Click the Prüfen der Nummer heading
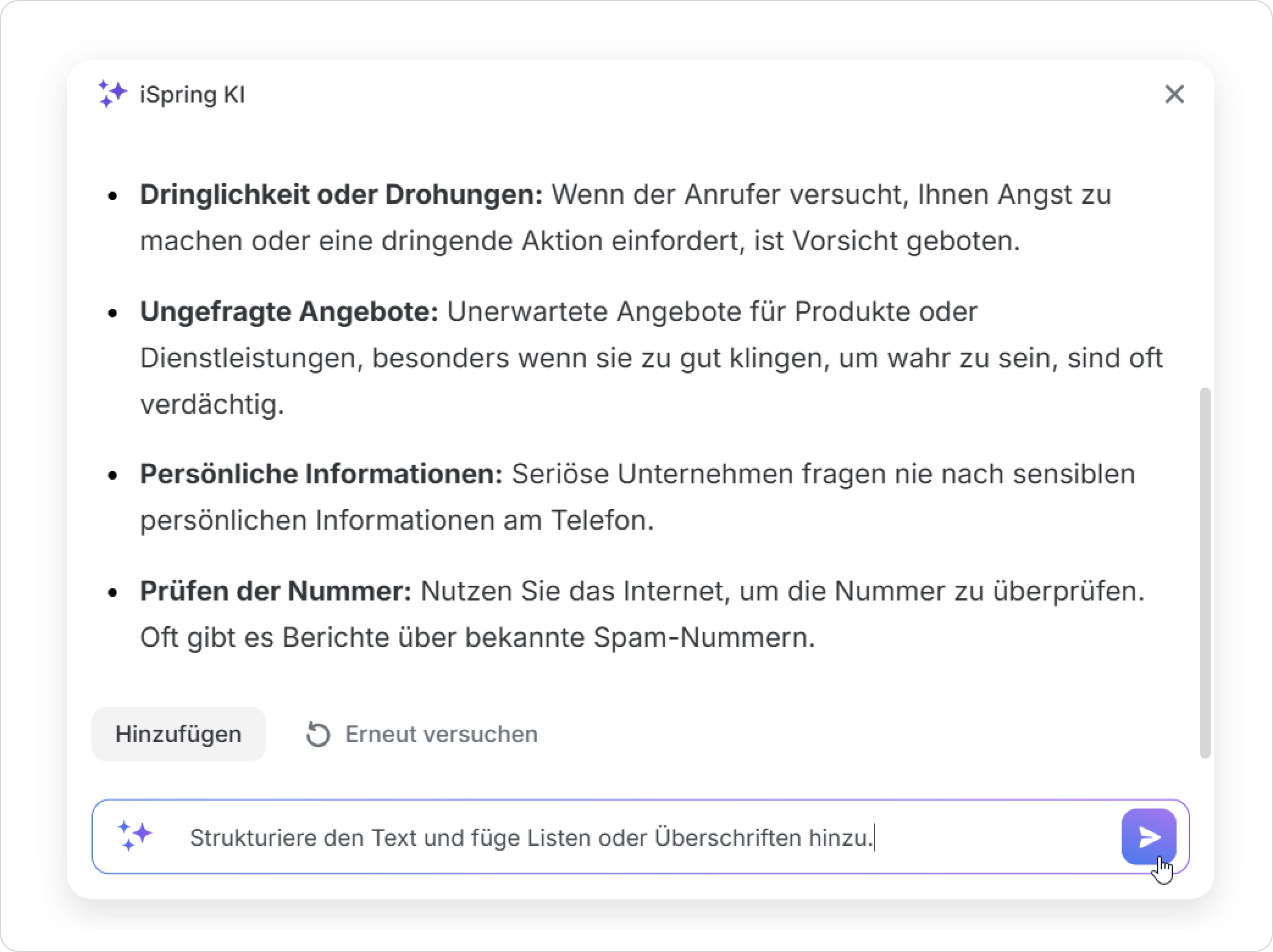1273x952 pixels. pyautogui.click(x=276, y=591)
